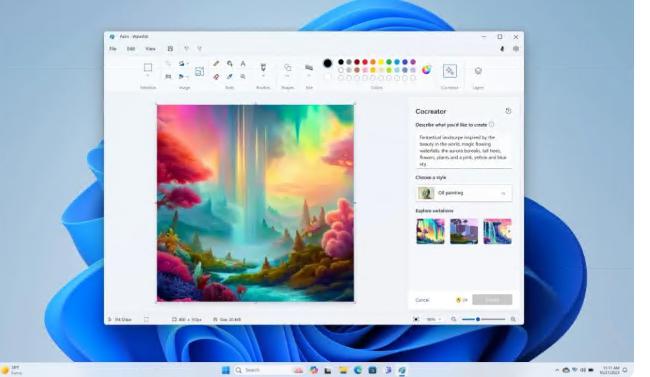650x377 pixels.
Task: Open the Shapes gallery icon
Action: click(287, 67)
